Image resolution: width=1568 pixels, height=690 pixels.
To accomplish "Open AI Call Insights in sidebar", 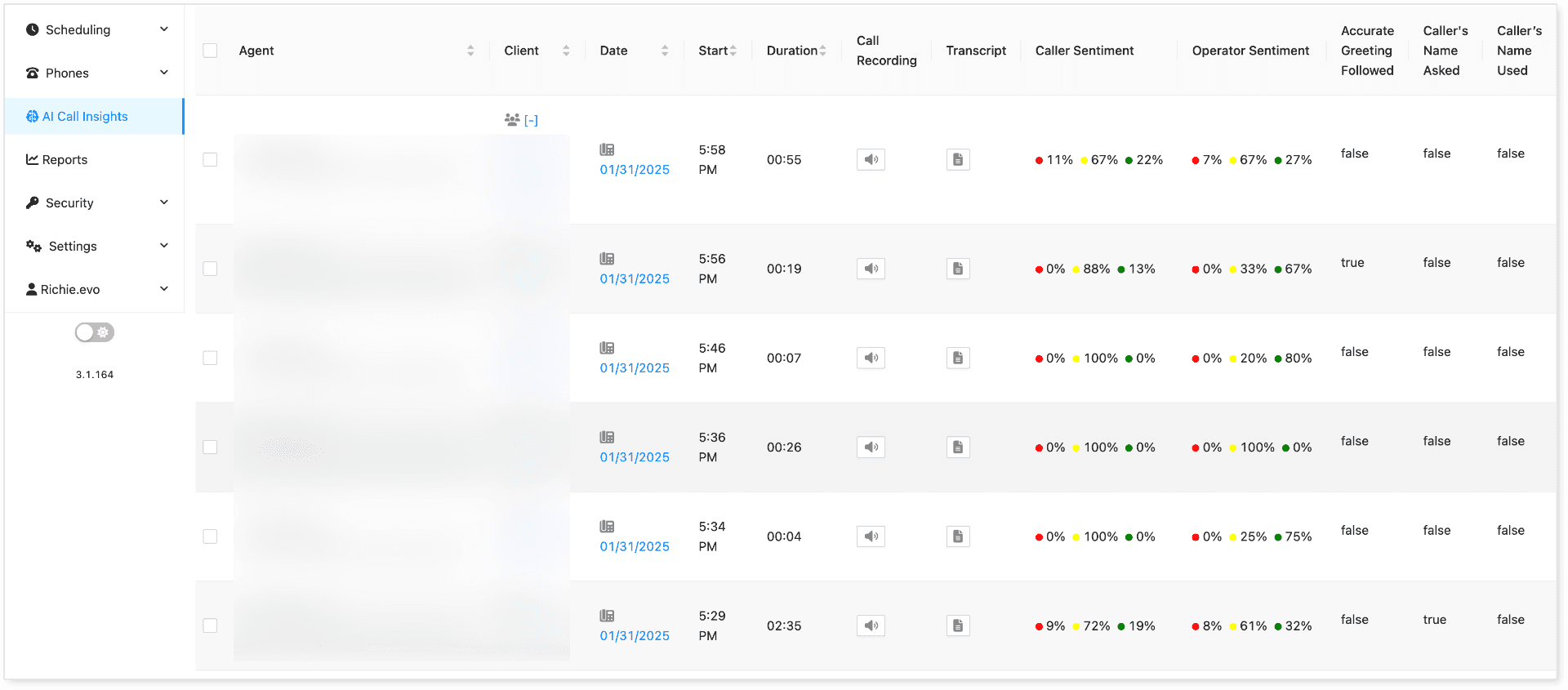I will pos(94,116).
